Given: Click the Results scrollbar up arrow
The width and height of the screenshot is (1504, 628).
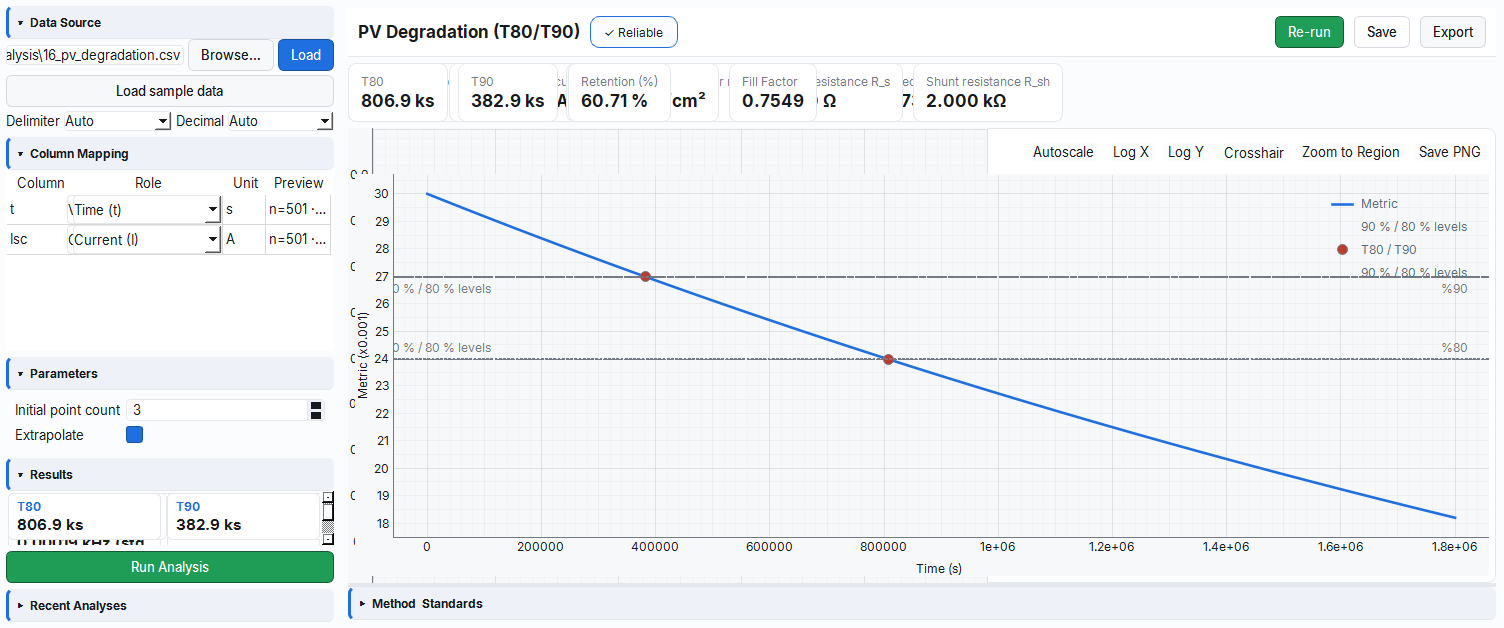Looking at the screenshot, I should click(x=327, y=497).
